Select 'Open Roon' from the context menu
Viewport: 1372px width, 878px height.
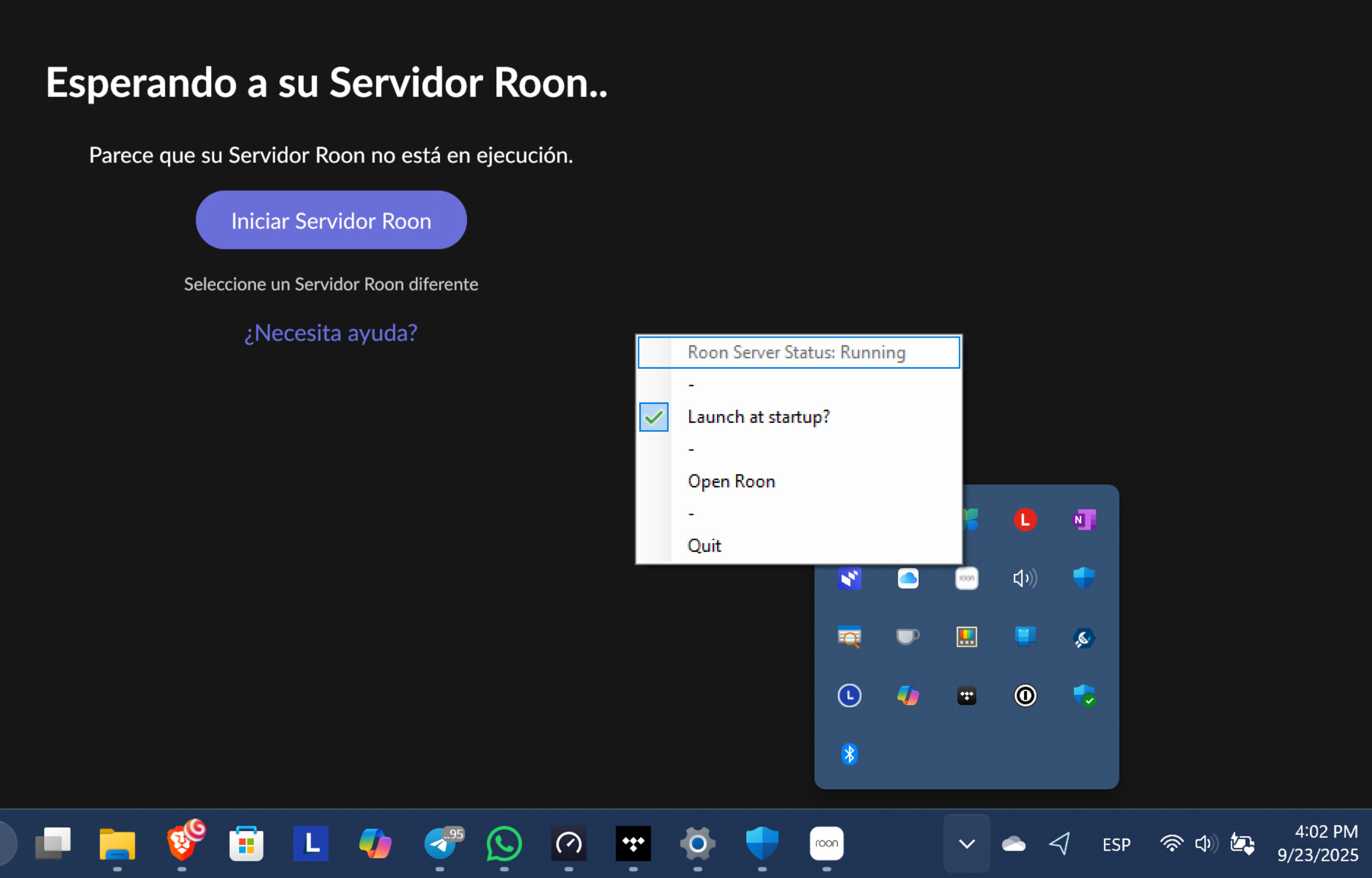click(731, 481)
